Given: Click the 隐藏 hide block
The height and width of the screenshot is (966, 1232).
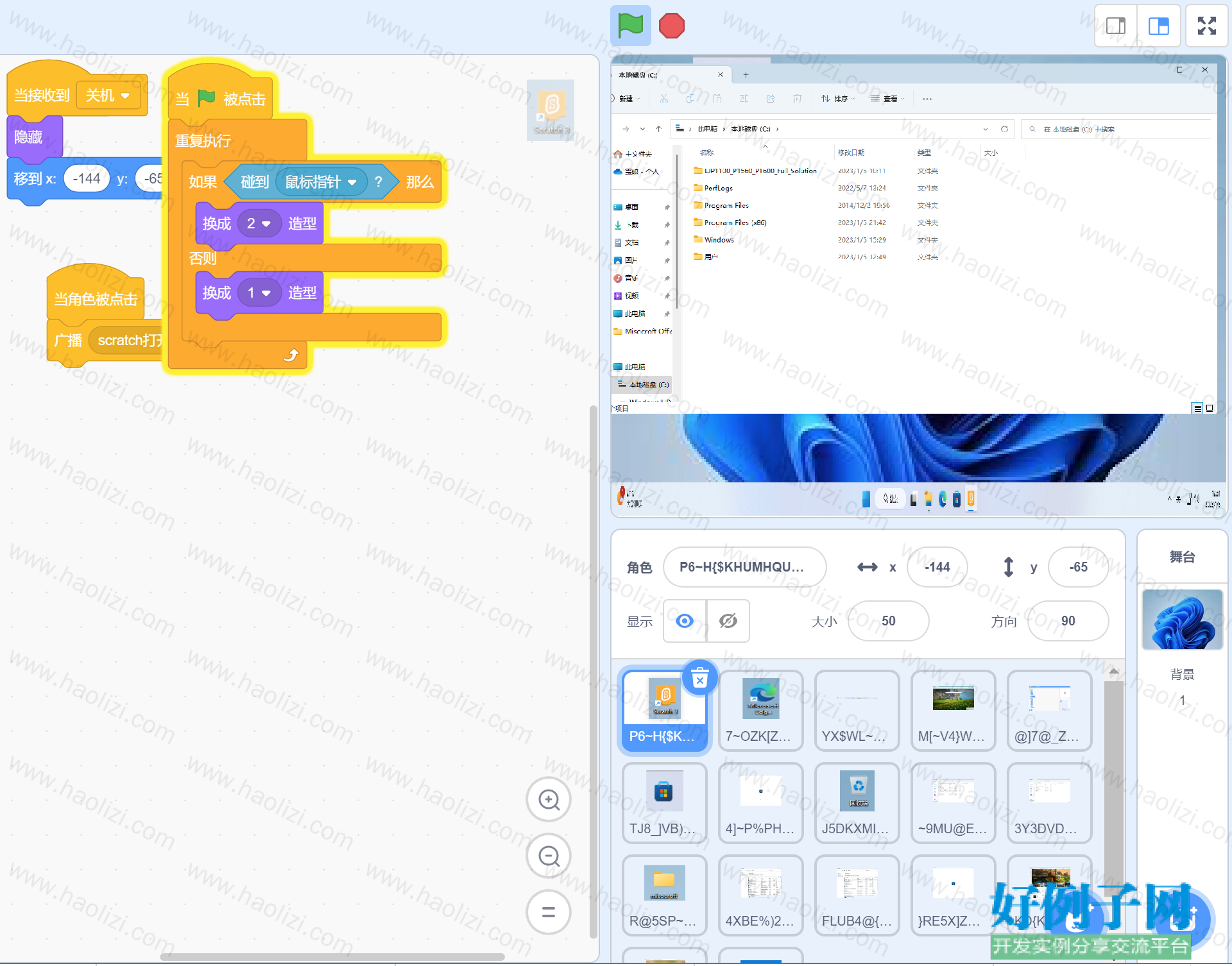Looking at the screenshot, I should click(35, 137).
